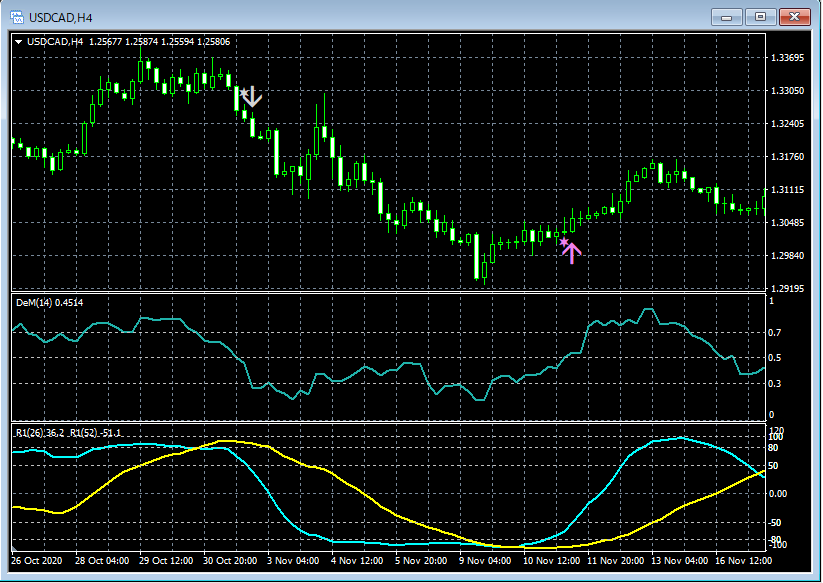Click the 1.31111 price label on the axis
The height and width of the screenshot is (583, 823).
(789, 189)
